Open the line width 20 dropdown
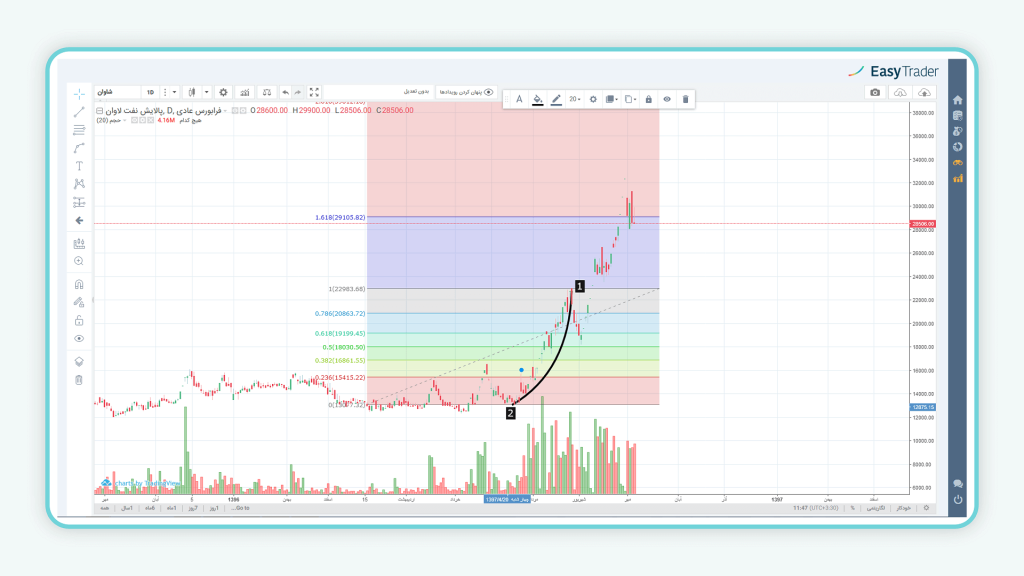 (x=576, y=99)
